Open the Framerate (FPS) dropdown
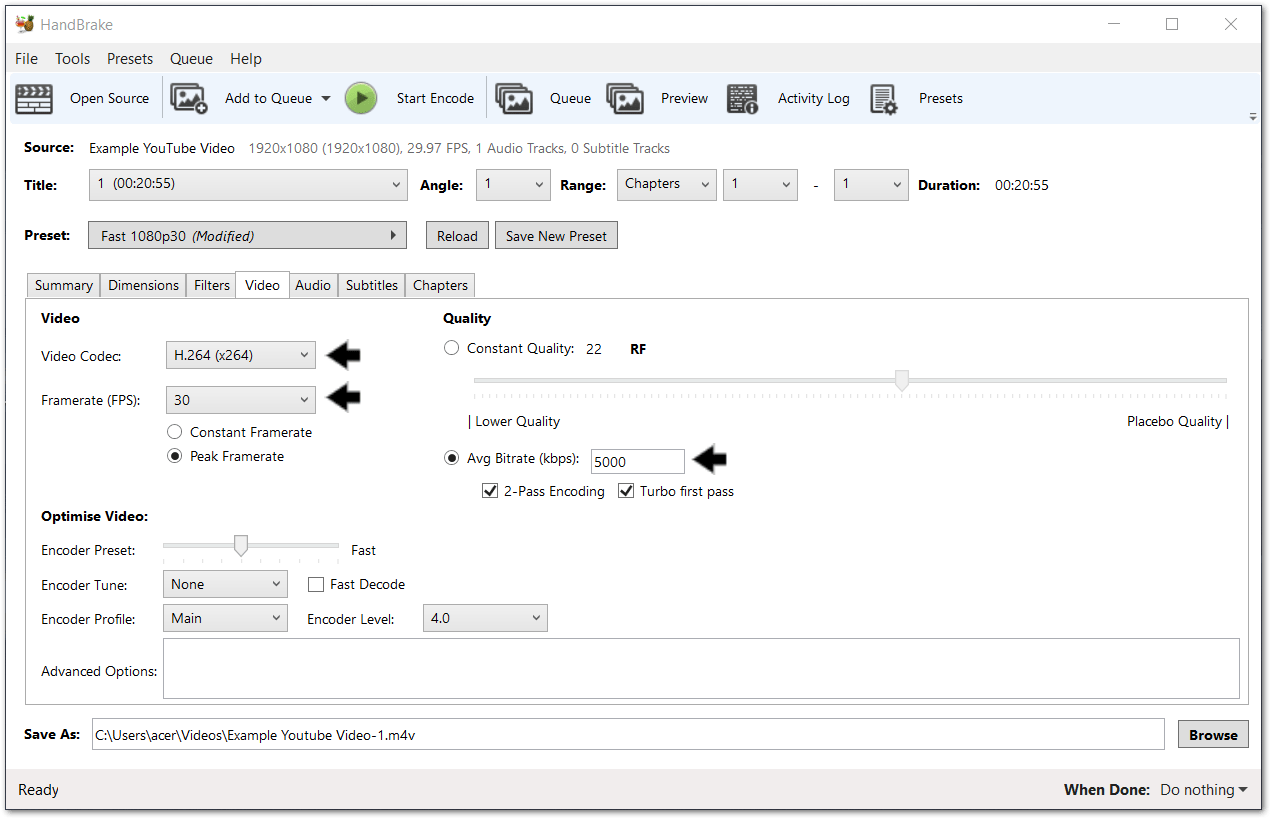 [x=240, y=400]
